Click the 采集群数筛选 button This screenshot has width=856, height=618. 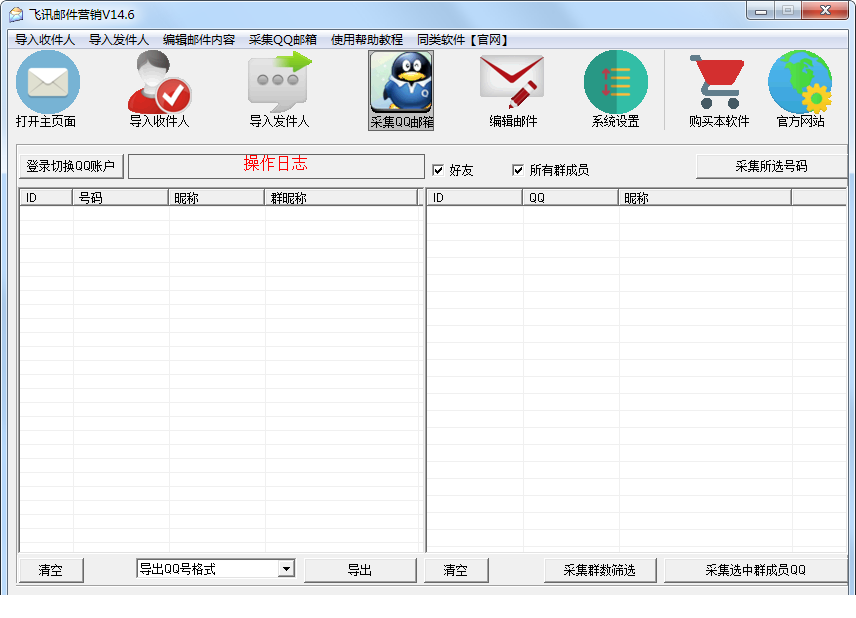tap(599, 570)
